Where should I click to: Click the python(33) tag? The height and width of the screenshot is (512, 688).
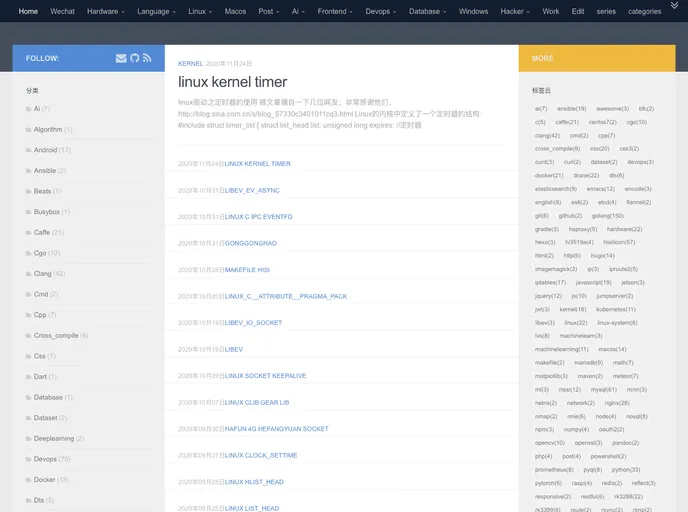pyautogui.click(x=626, y=470)
